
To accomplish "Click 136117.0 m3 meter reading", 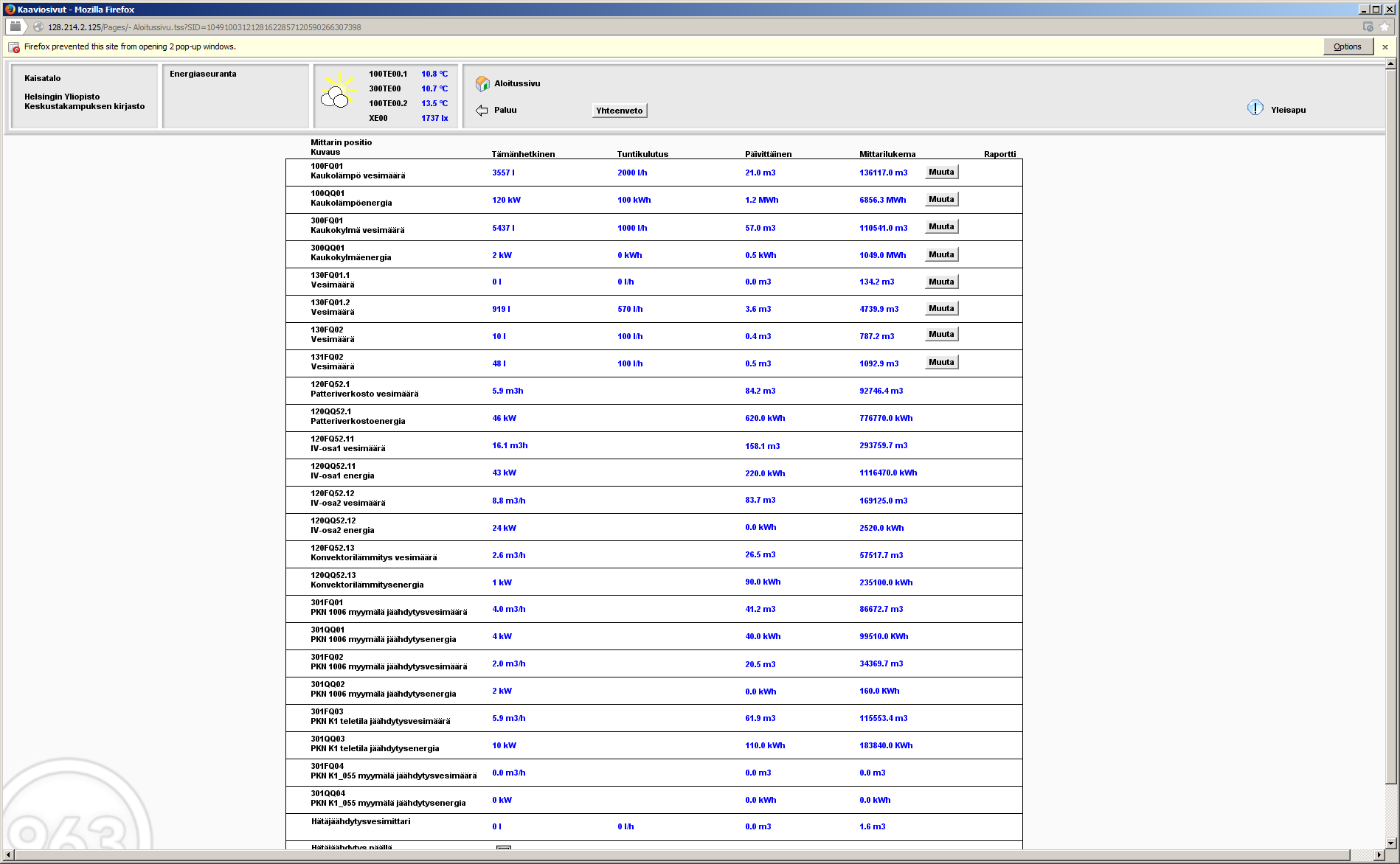I will pyautogui.click(x=883, y=173).
